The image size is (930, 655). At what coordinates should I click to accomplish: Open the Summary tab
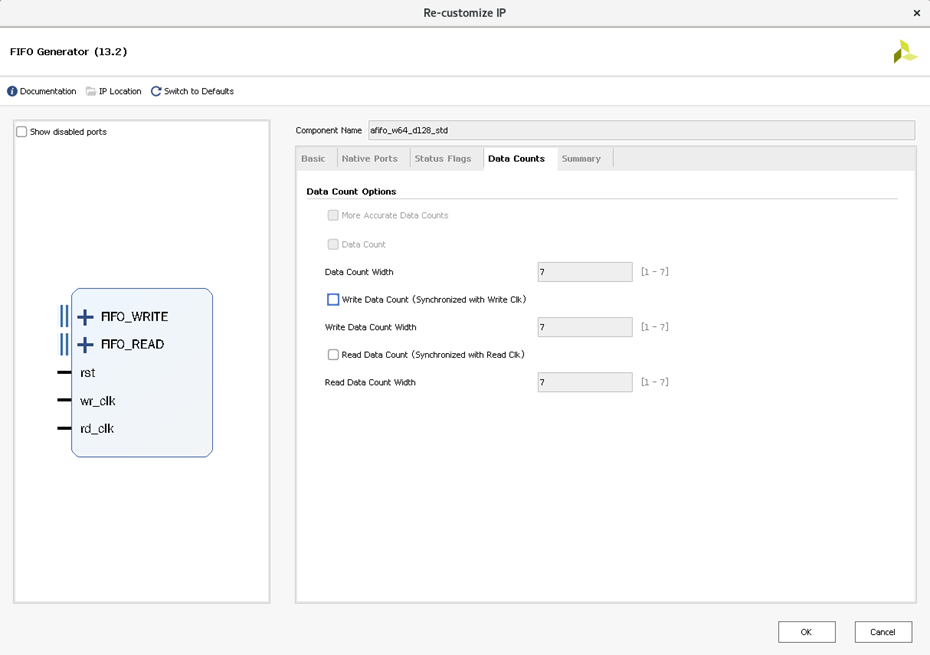point(581,158)
